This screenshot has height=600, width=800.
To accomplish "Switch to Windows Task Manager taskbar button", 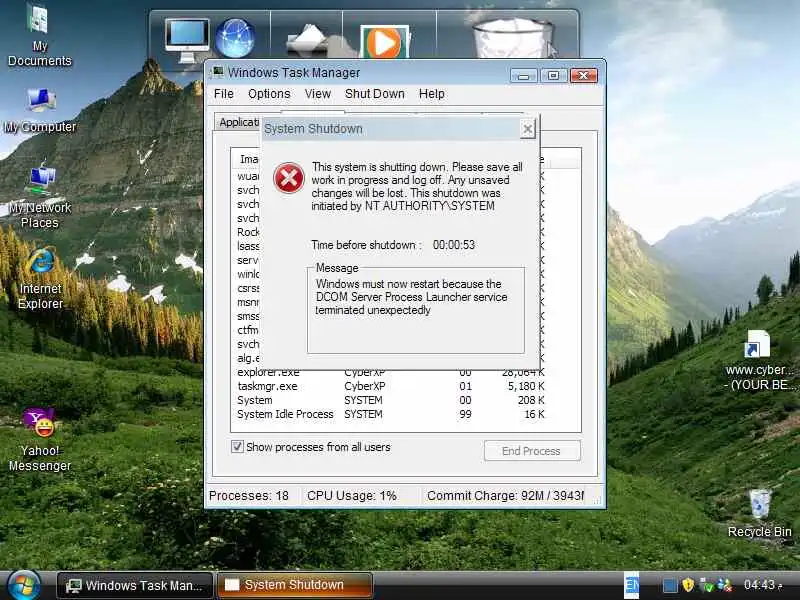I will (x=135, y=585).
